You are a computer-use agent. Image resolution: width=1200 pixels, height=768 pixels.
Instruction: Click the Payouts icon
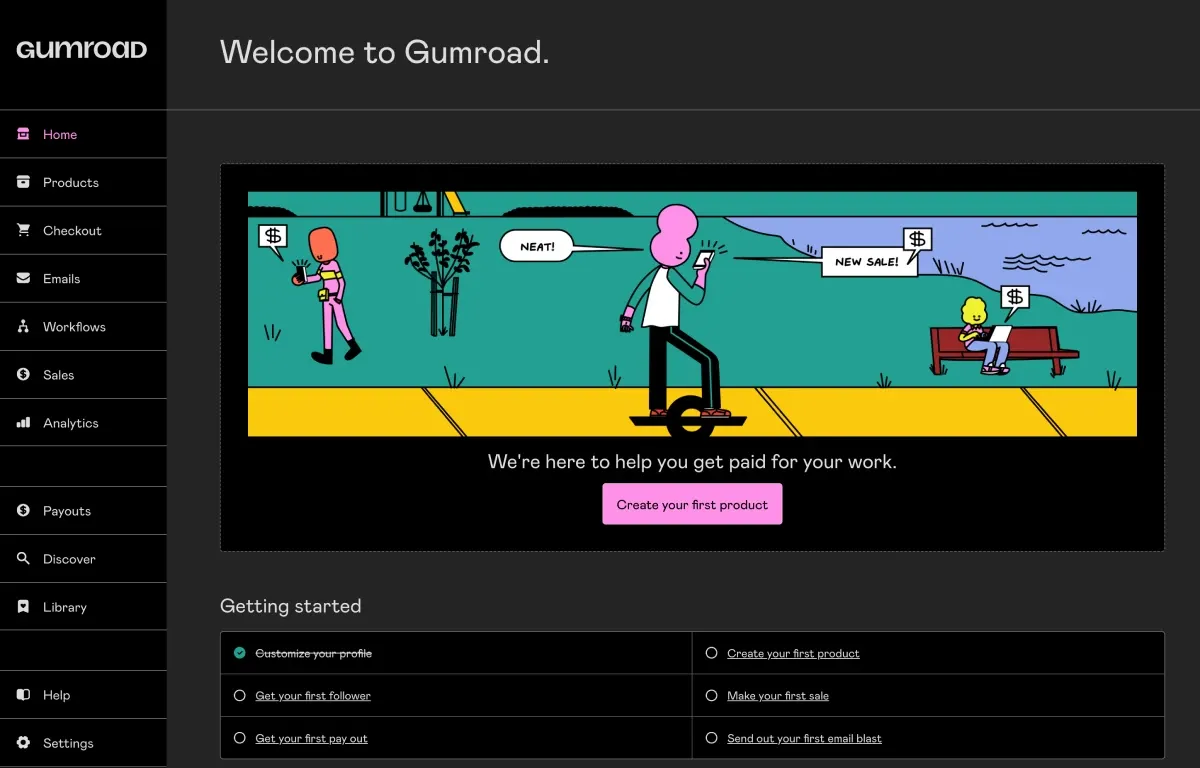coord(24,510)
